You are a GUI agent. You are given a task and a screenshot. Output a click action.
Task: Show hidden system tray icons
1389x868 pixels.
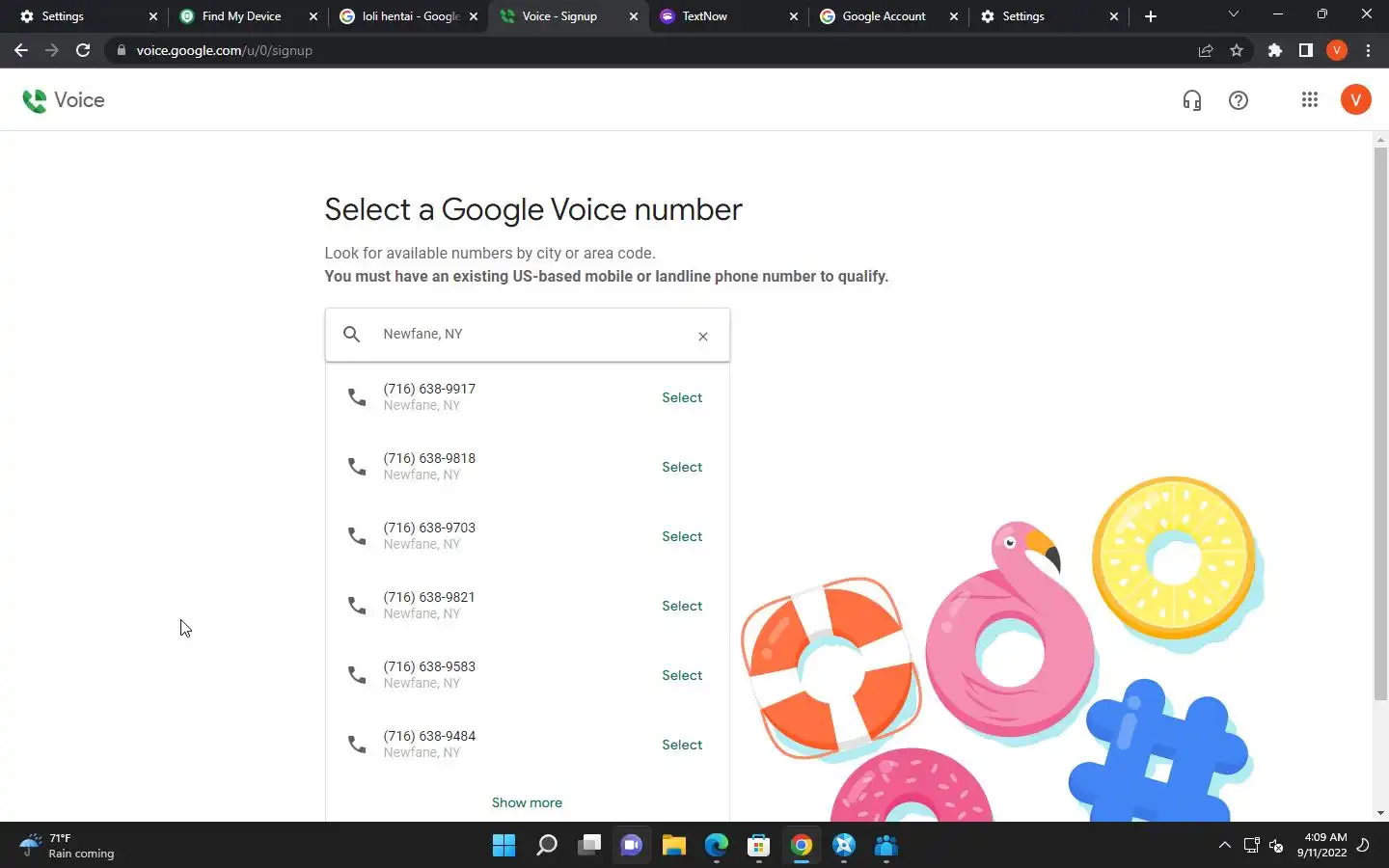tap(1225, 846)
